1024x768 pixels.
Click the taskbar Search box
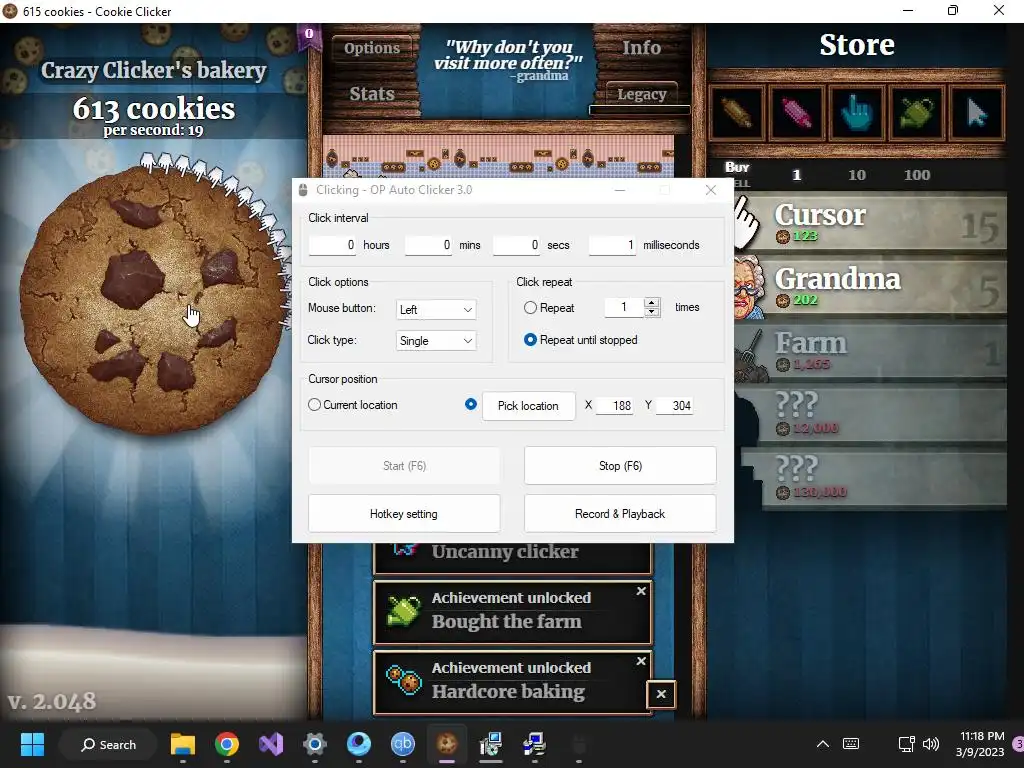tap(108, 744)
